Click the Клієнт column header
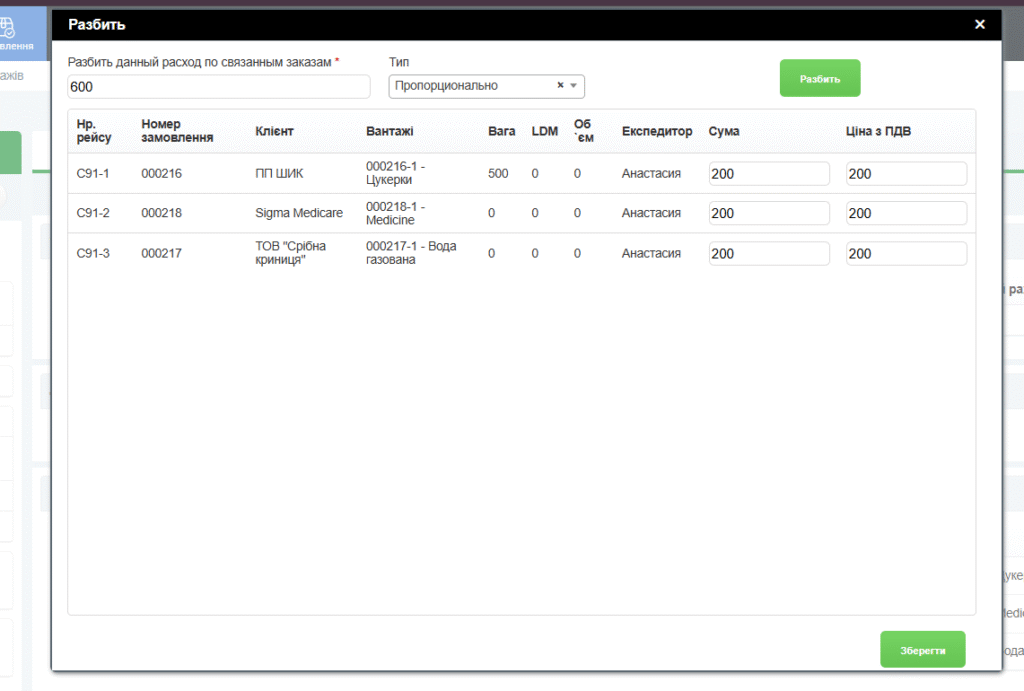This screenshot has height=691, width=1024. [274, 131]
